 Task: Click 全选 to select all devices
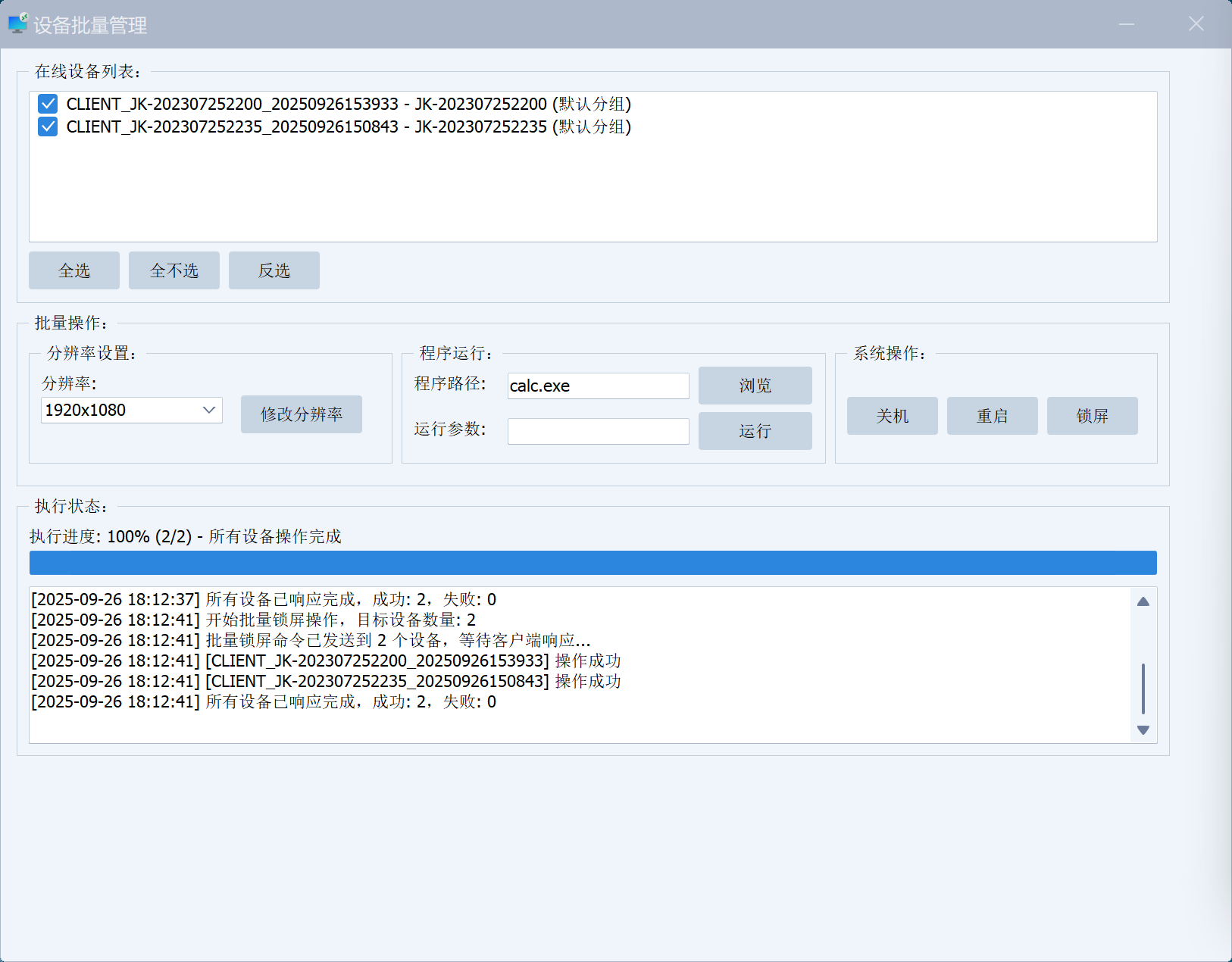point(74,270)
